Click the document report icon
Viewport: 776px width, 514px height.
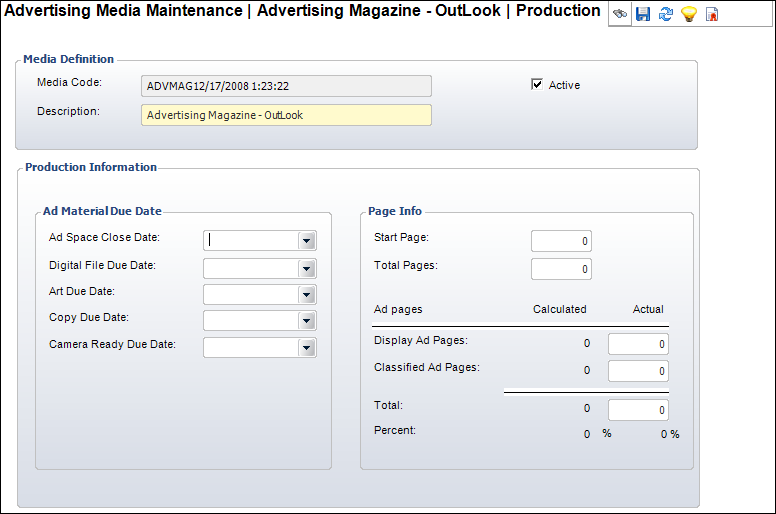pyautogui.click(x=712, y=14)
